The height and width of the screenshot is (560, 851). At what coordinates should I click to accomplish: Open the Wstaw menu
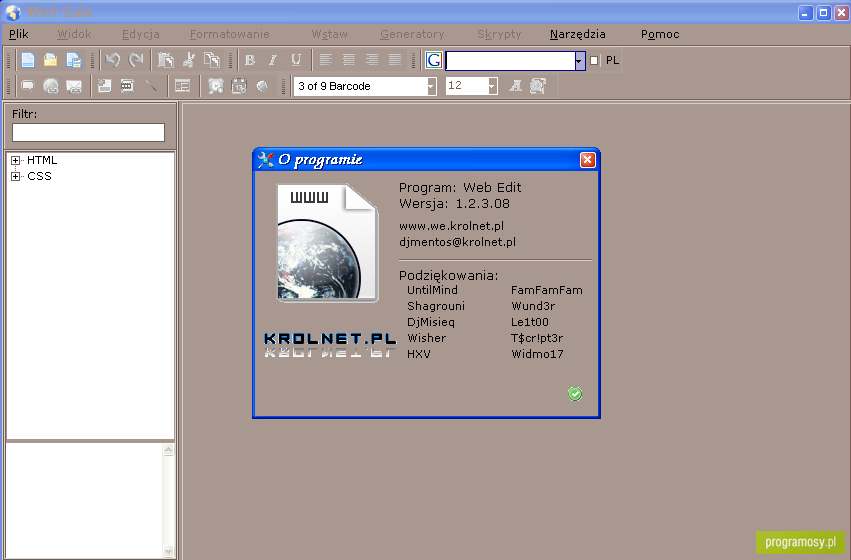tap(329, 34)
